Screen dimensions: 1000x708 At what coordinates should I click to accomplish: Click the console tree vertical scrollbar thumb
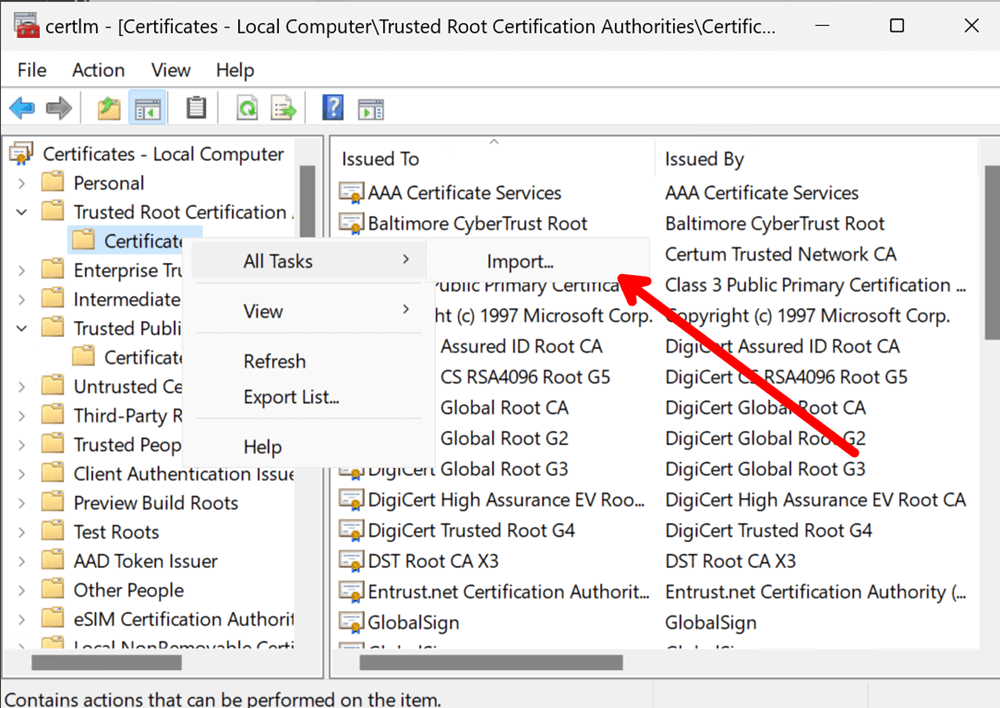(307, 200)
